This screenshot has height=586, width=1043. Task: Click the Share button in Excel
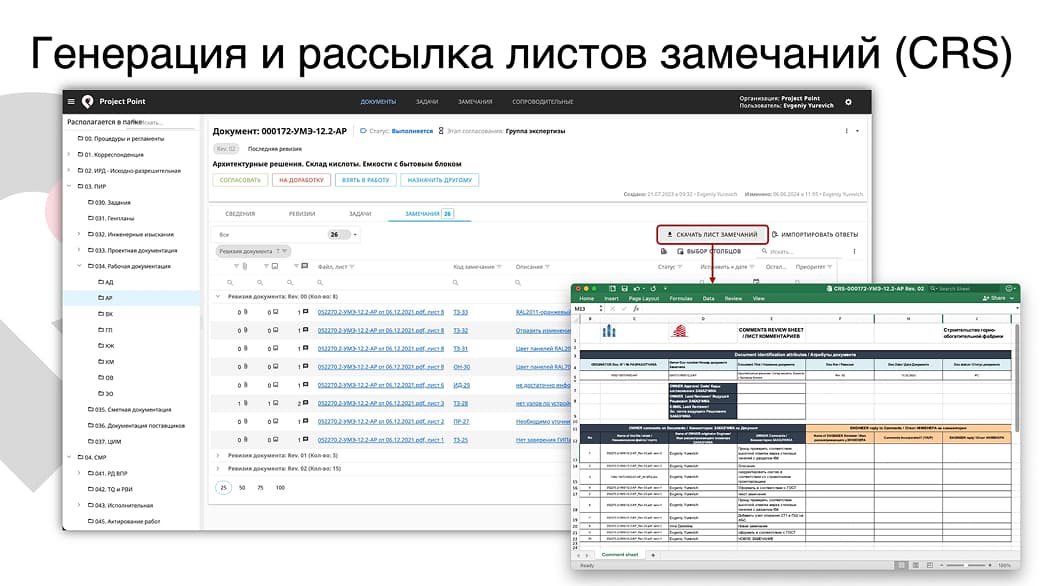[994, 298]
